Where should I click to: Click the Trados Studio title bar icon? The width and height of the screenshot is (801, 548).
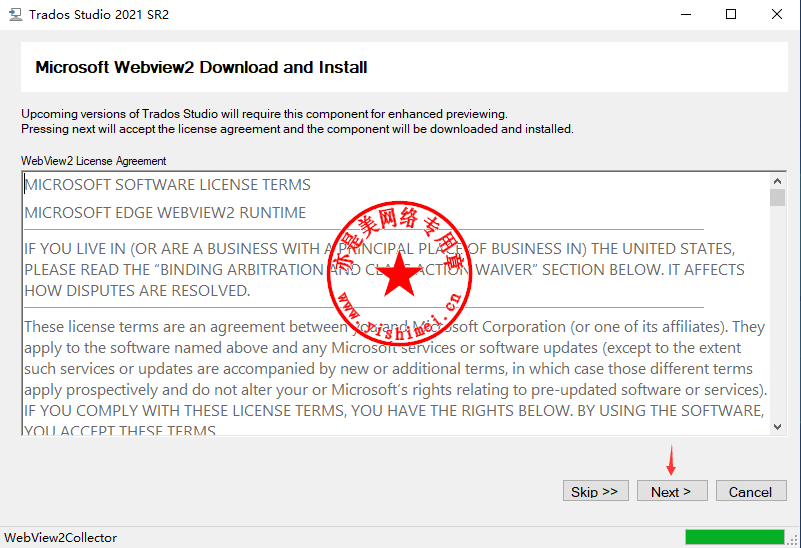(14, 14)
